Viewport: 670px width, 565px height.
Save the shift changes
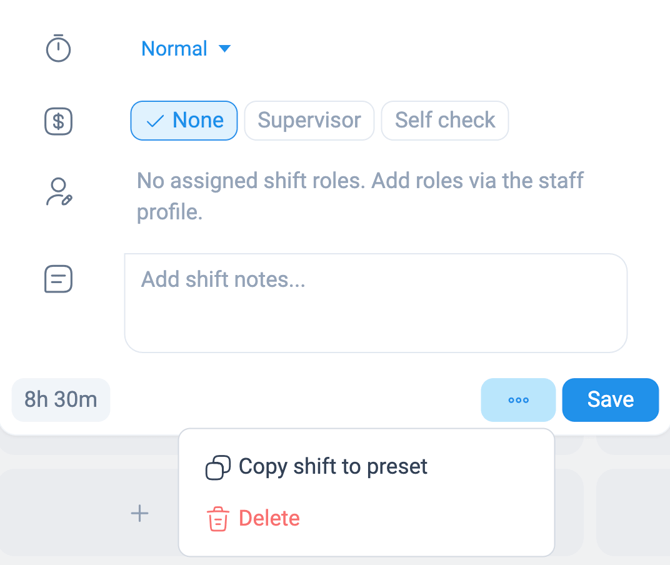[610, 400]
